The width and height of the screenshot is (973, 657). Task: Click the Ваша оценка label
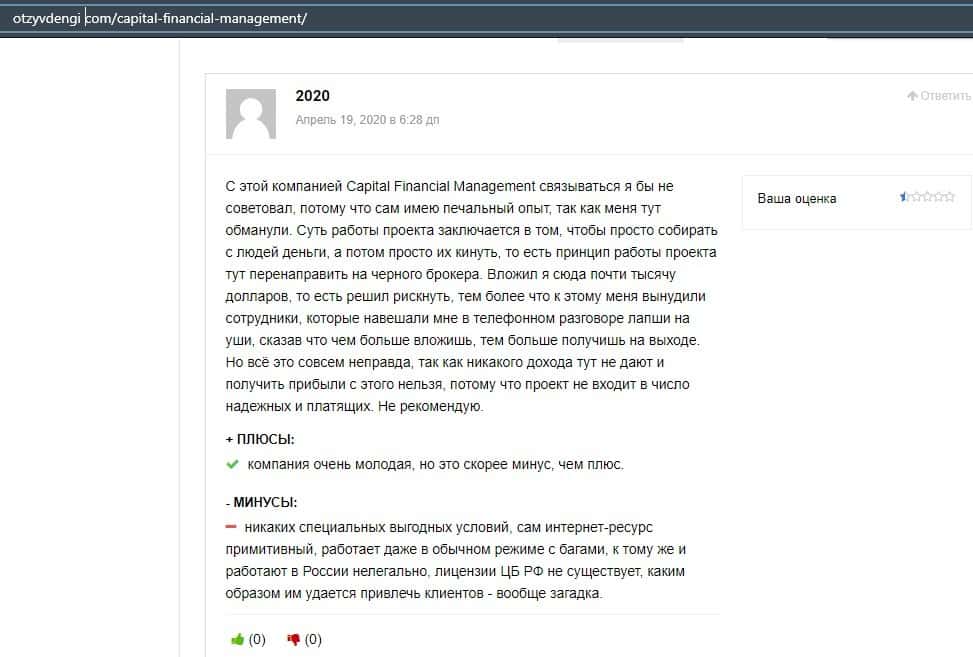tap(797, 199)
